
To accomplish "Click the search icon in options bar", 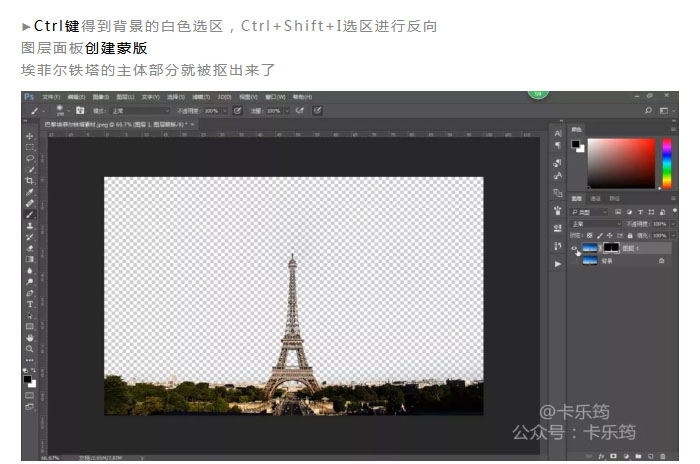I will tap(649, 111).
